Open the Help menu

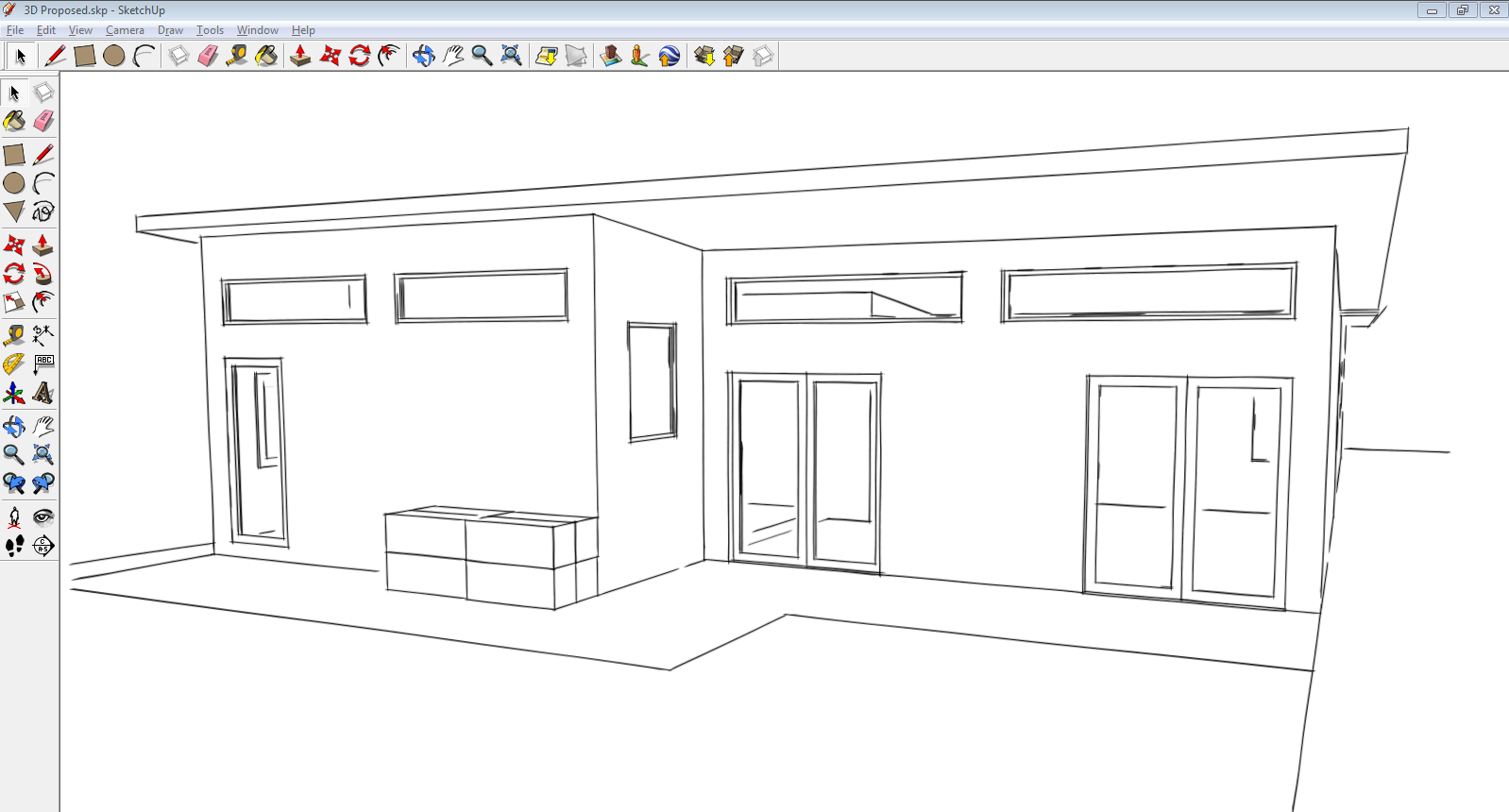point(303,30)
